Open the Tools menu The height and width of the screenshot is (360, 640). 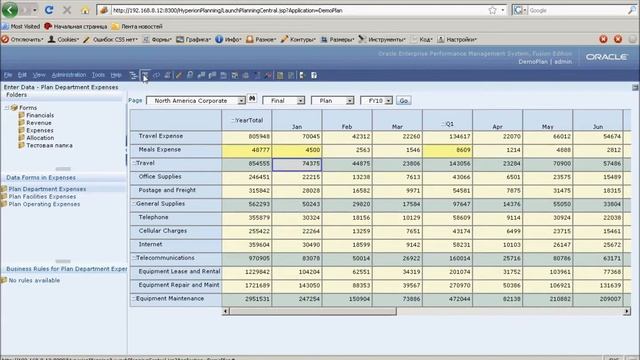[x=98, y=75]
